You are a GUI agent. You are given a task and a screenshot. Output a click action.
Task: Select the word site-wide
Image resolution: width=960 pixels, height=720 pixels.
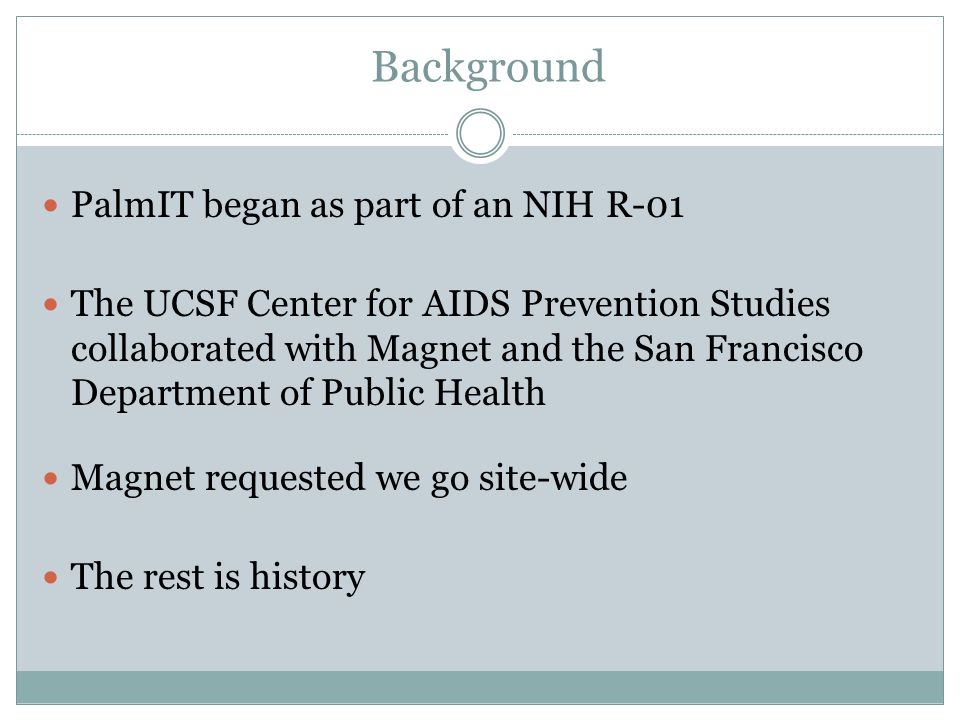[x=553, y=478]
